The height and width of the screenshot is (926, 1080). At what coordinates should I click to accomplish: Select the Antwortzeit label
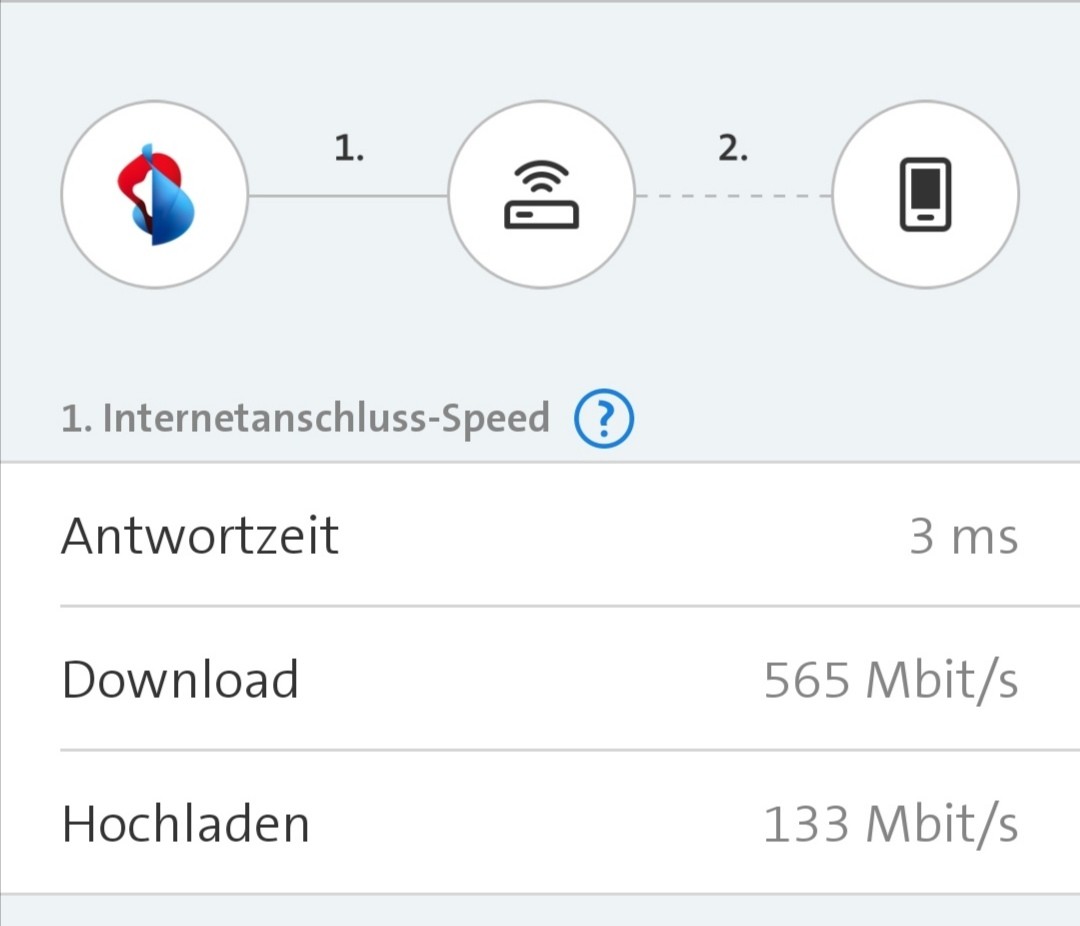pyautogui.click(x=200, y=536)
